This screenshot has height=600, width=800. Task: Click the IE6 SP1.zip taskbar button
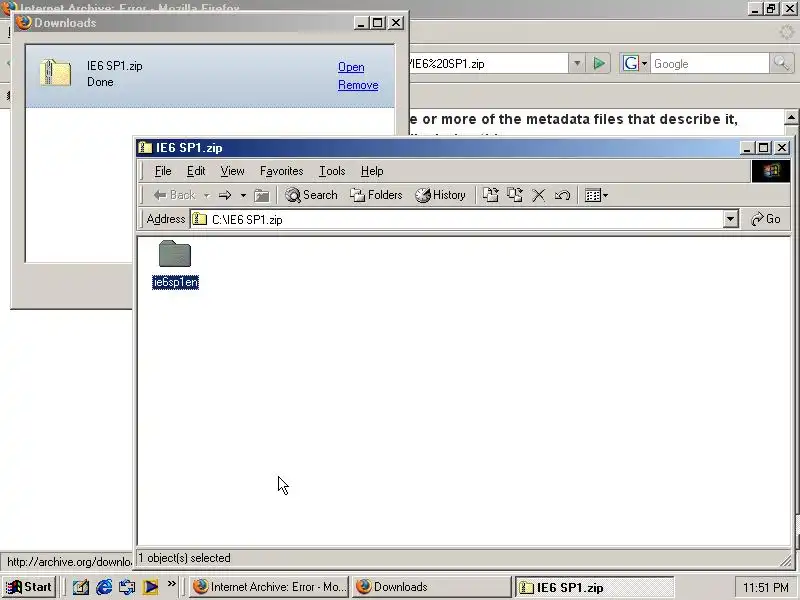click(594, 587)
